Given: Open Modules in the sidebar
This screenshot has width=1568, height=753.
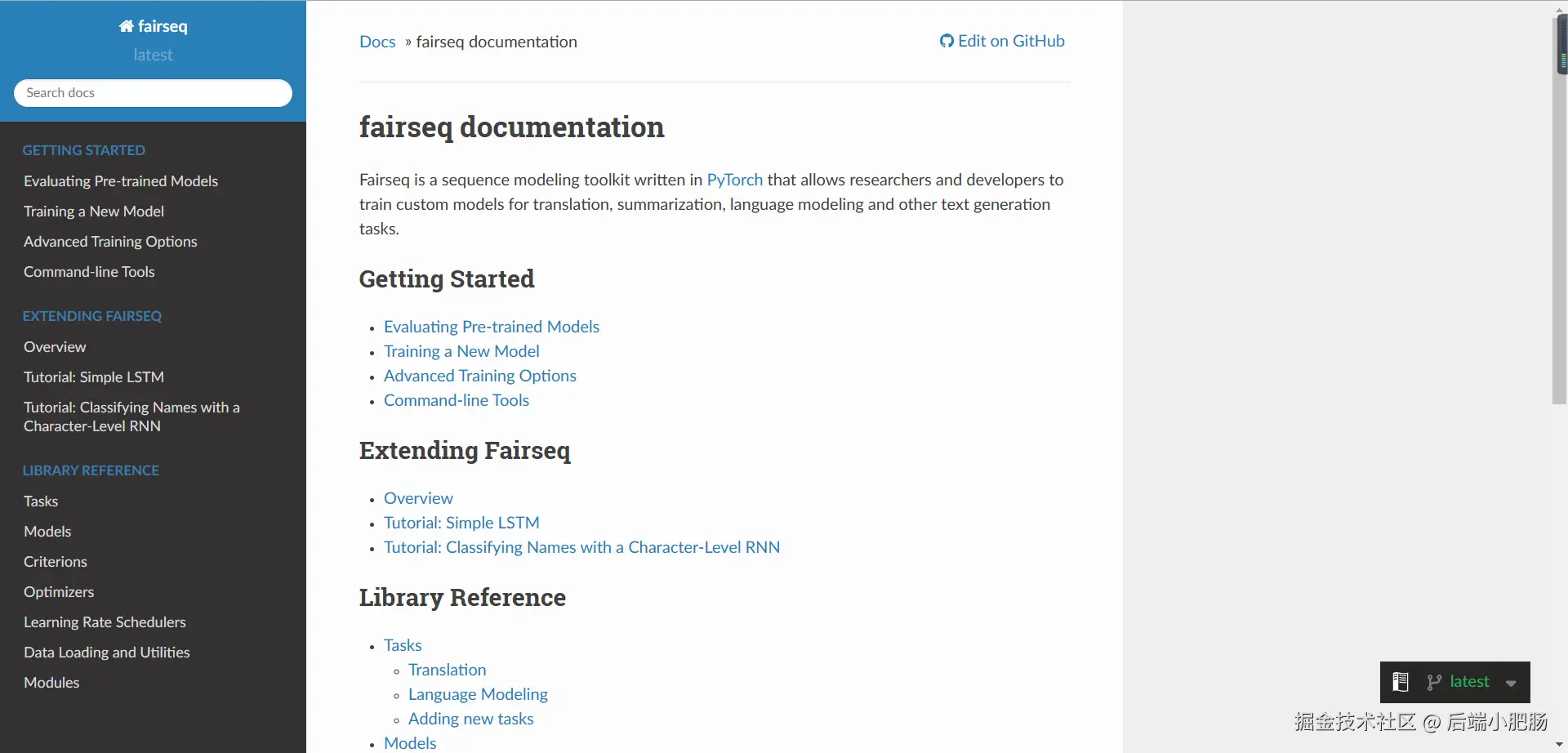Looking at the screenshot, I should tap(51, 683).
